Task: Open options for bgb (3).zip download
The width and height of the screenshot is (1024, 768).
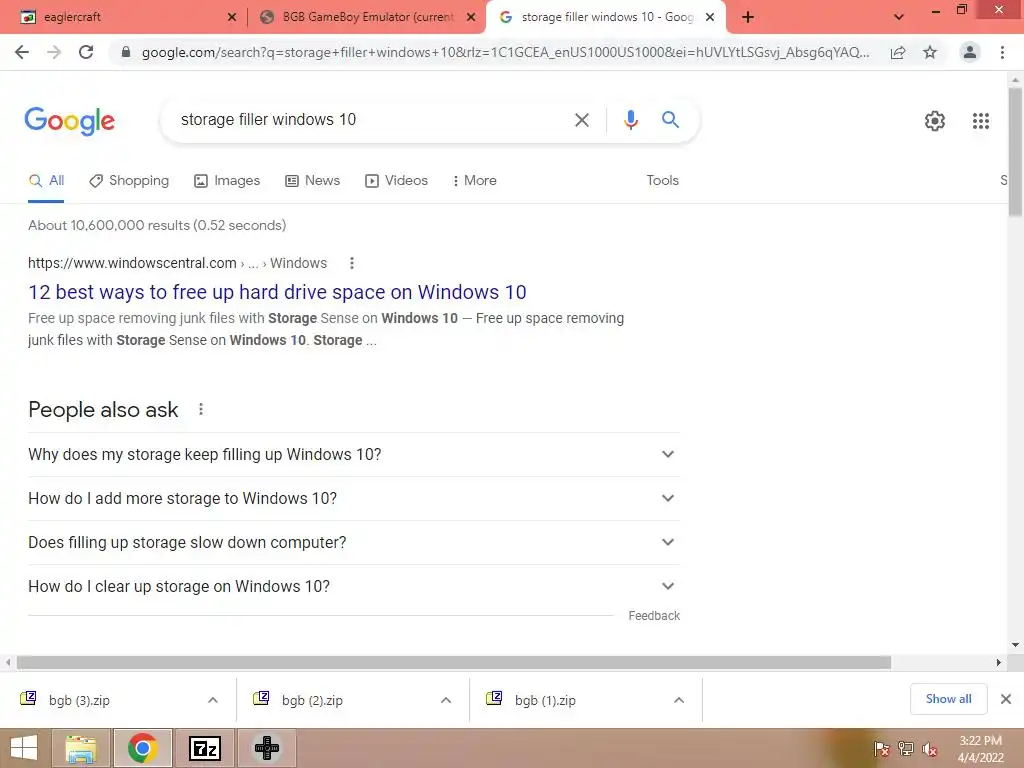Action: pos(213,700)
